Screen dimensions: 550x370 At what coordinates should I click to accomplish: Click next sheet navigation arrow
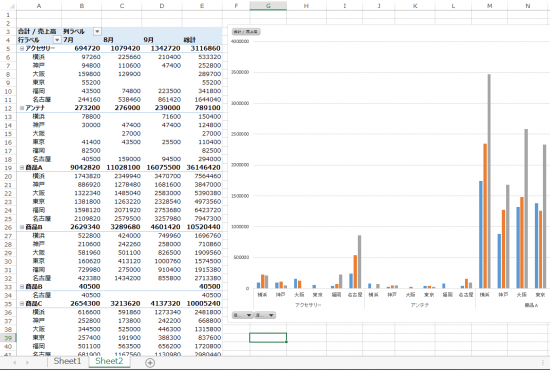pyautogui.click(x=27, y=362)
